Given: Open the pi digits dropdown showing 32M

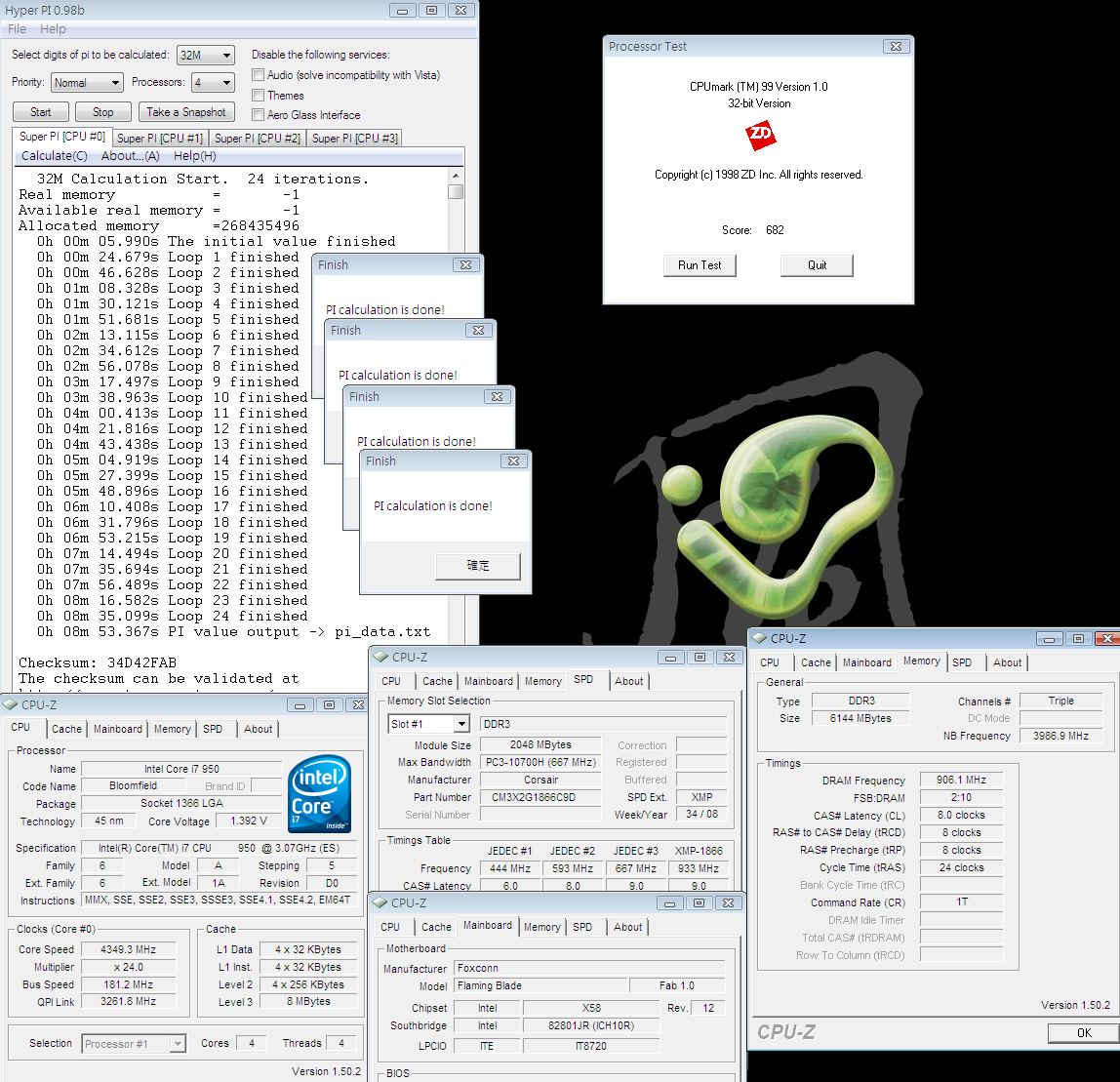Looking at the screenshot, I should [x=206, y=55].
